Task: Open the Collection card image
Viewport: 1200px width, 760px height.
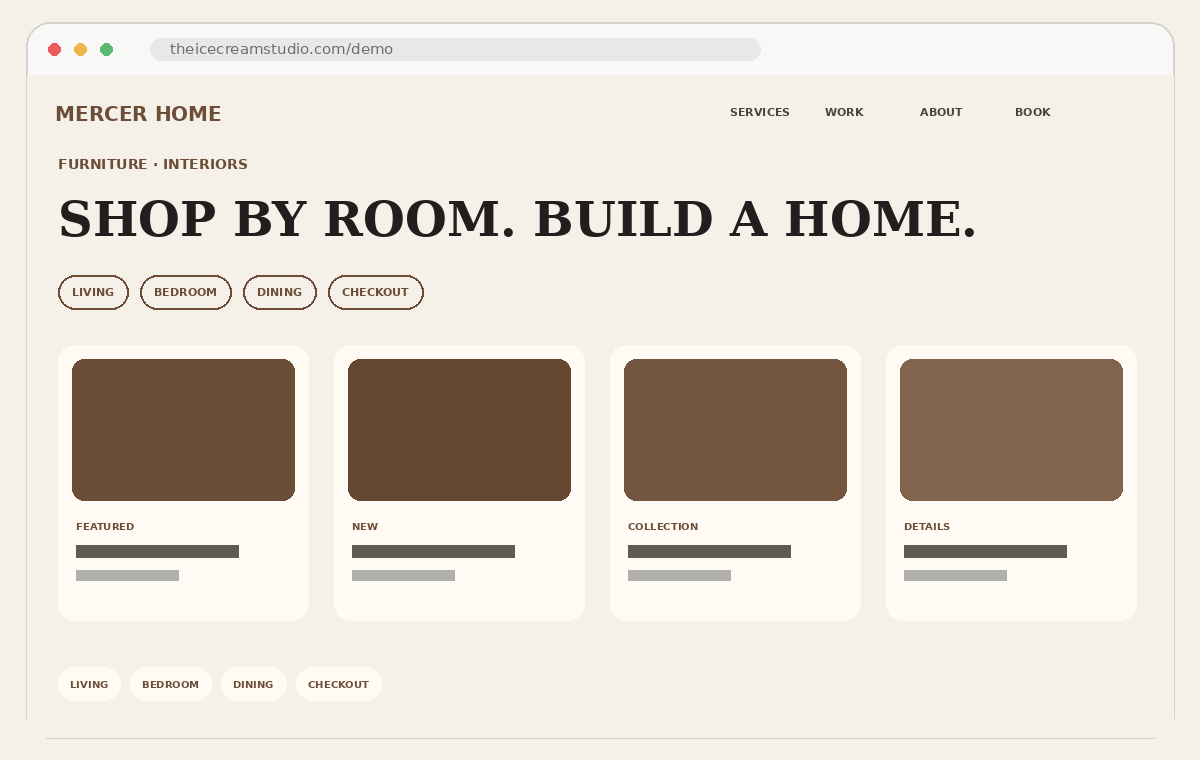Action: coord(735,430)
